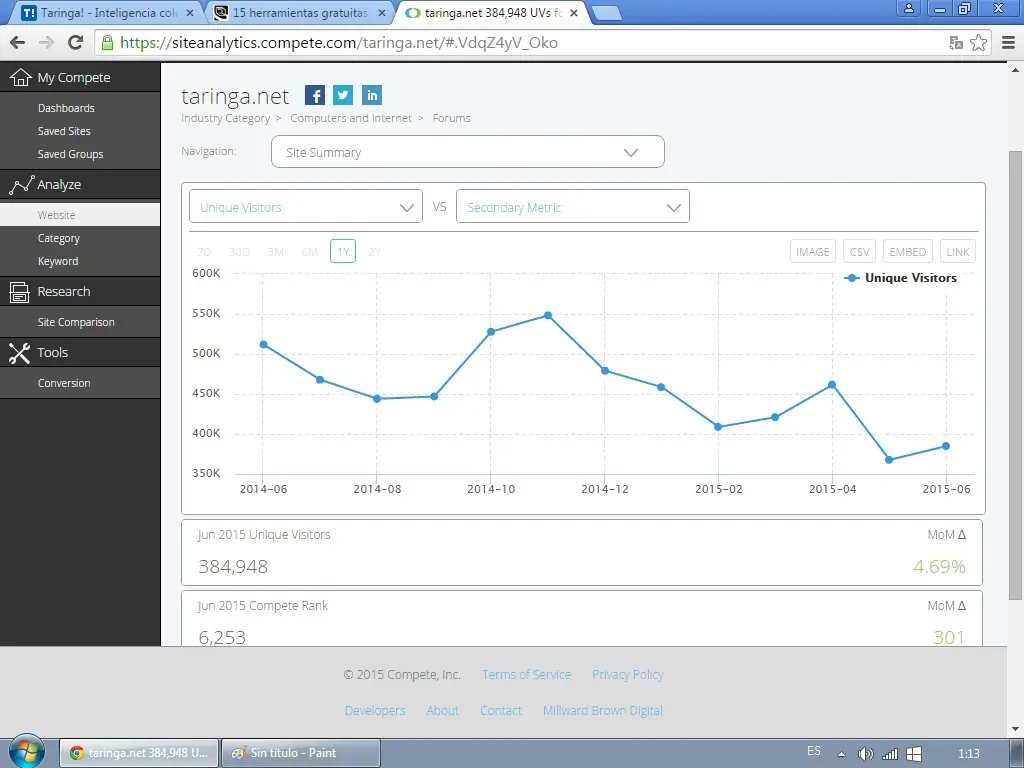
Task: Share taringa.net on Twitter icon
Action: tap(343, 95)
